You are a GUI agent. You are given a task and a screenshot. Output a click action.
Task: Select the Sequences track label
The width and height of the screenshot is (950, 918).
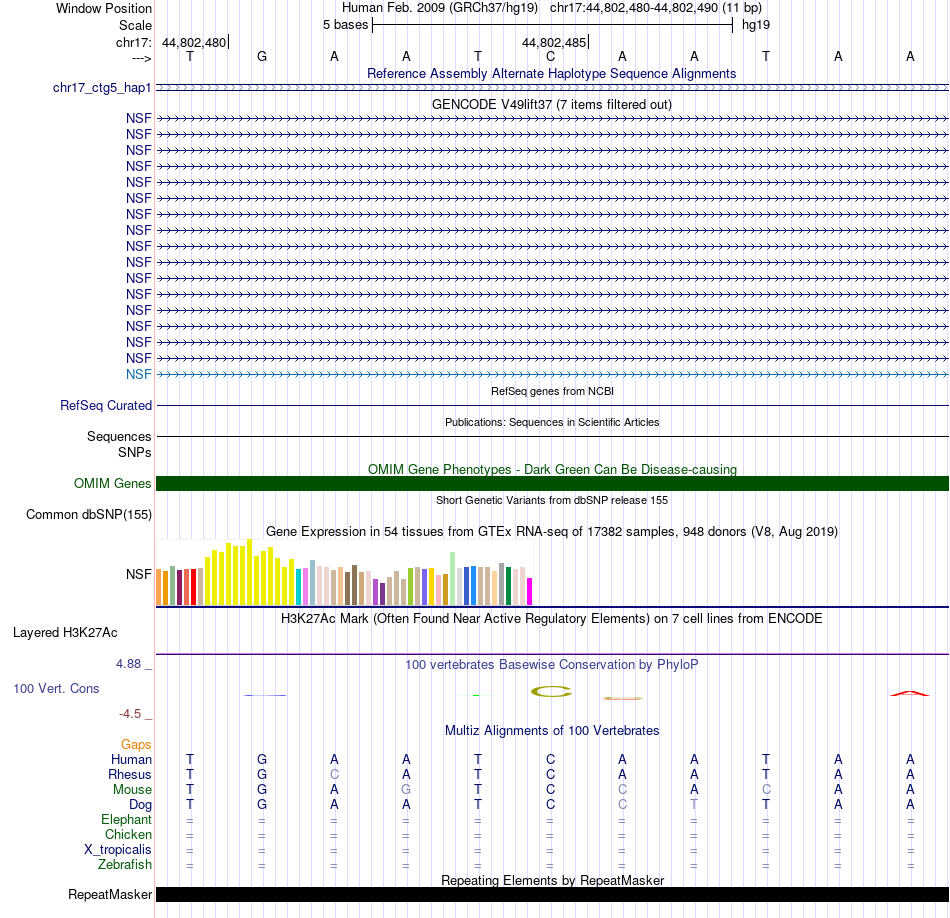point(119,436)
